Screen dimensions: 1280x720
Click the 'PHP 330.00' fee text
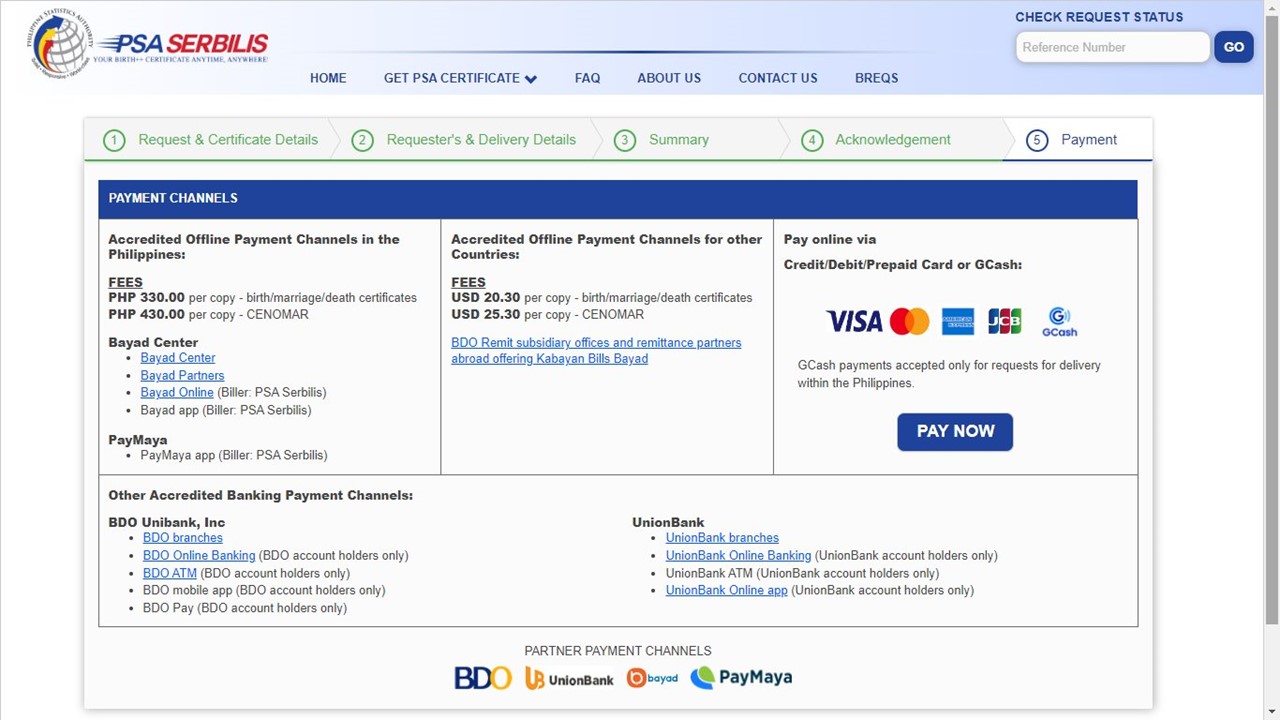(146, 297)
